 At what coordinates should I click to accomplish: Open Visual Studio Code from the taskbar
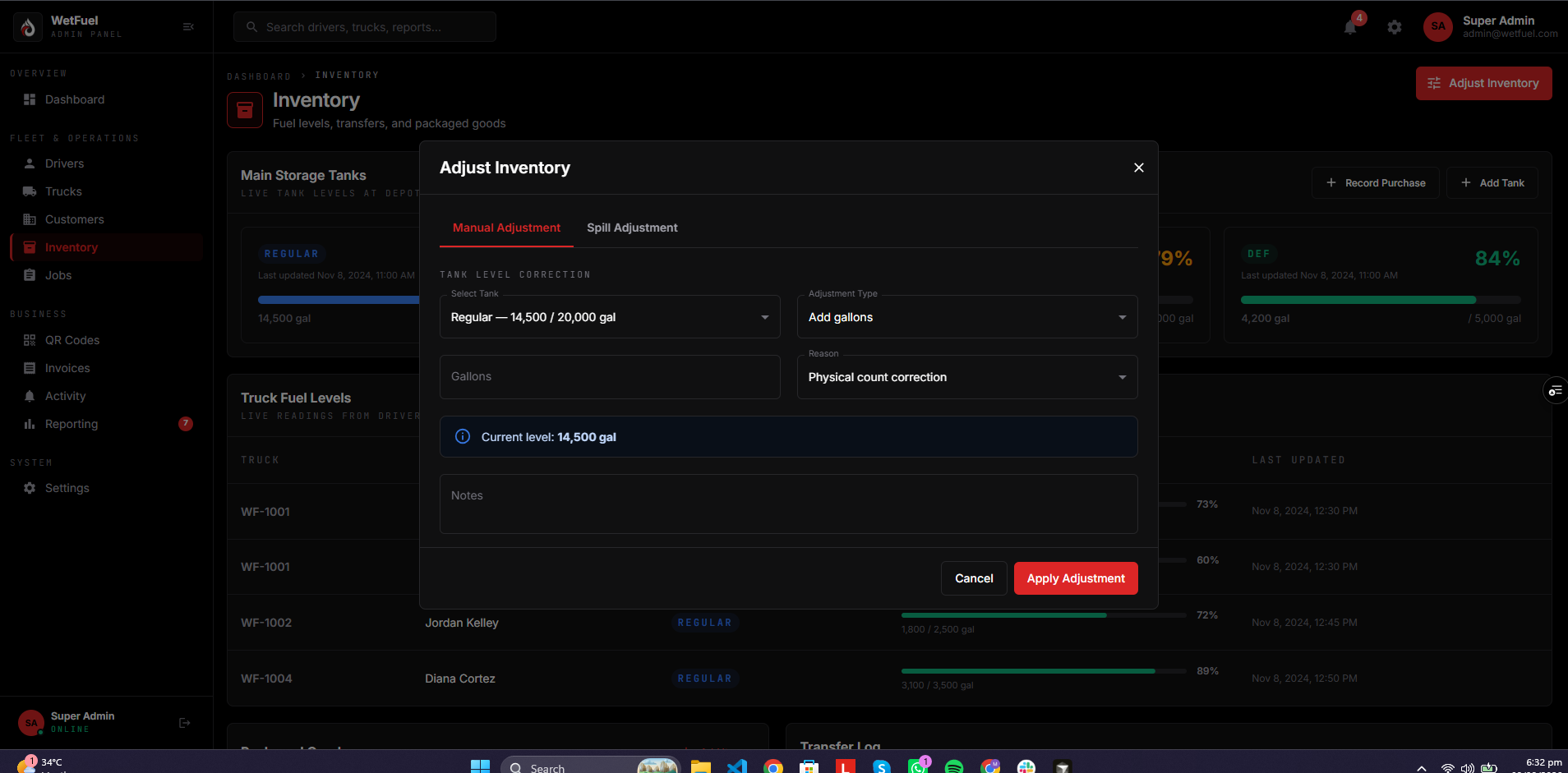pos(737,767)
